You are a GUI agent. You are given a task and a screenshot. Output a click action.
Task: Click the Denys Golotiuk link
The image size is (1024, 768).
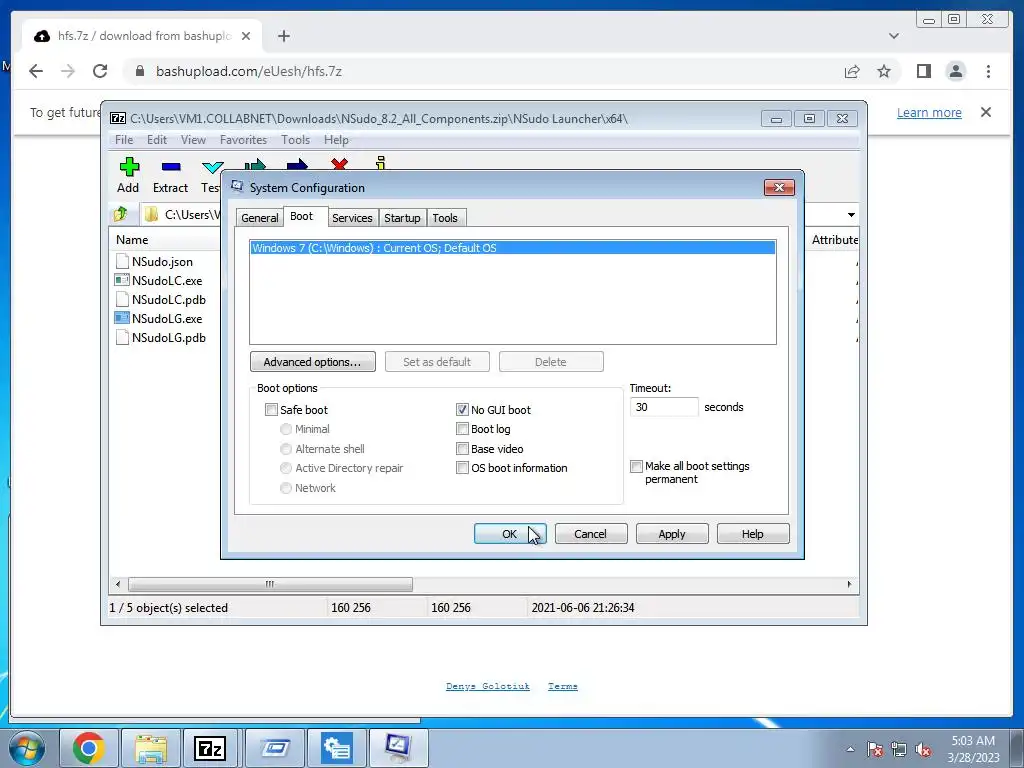pos(487,686)
